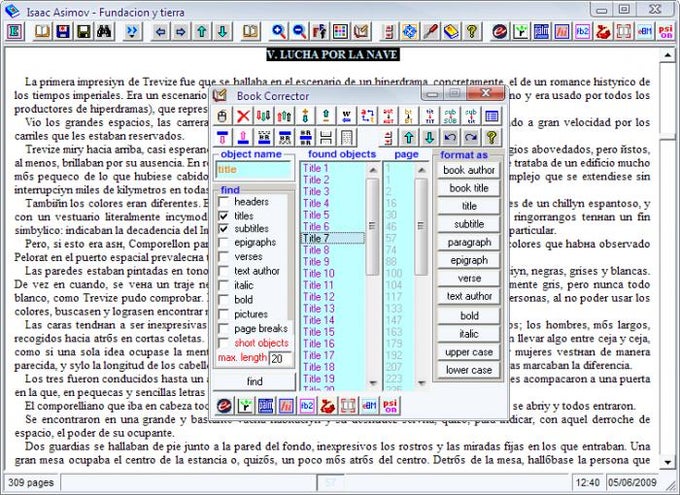Click the dark floppy save-as icon
This screenshot has width=680, height=495.
(83, 32)
